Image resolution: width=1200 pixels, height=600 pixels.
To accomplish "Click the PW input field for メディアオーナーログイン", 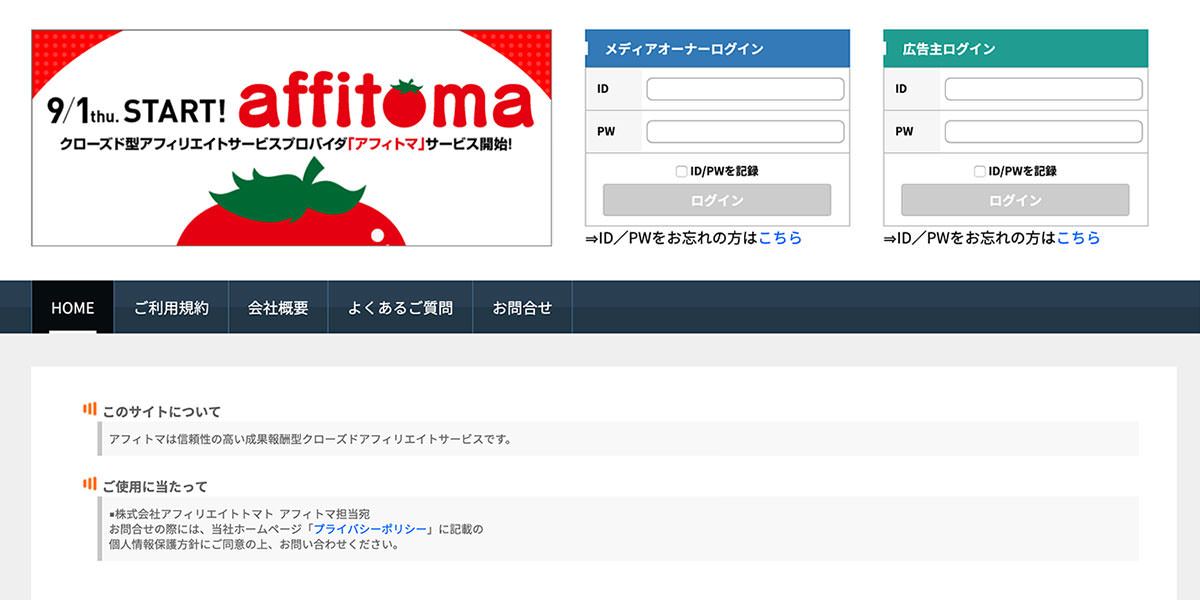I will 744,131.
